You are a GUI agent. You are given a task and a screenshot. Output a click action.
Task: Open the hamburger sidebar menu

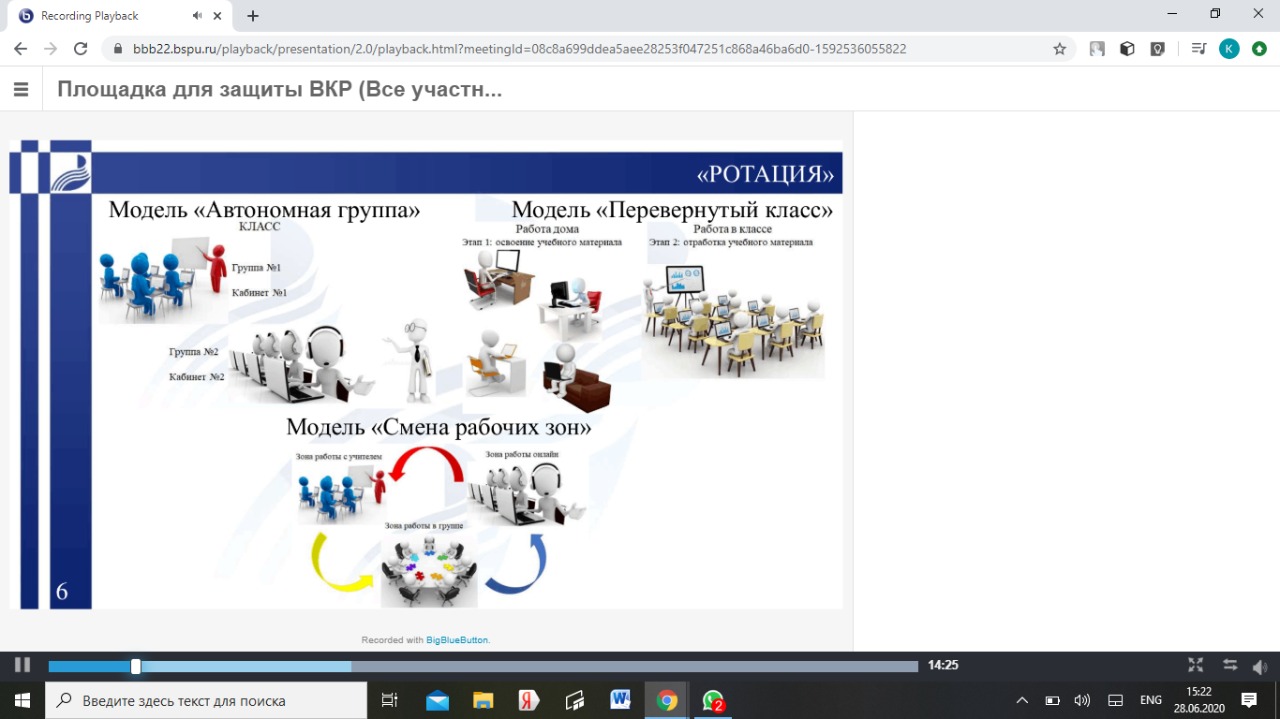click(x=21, y=90)
